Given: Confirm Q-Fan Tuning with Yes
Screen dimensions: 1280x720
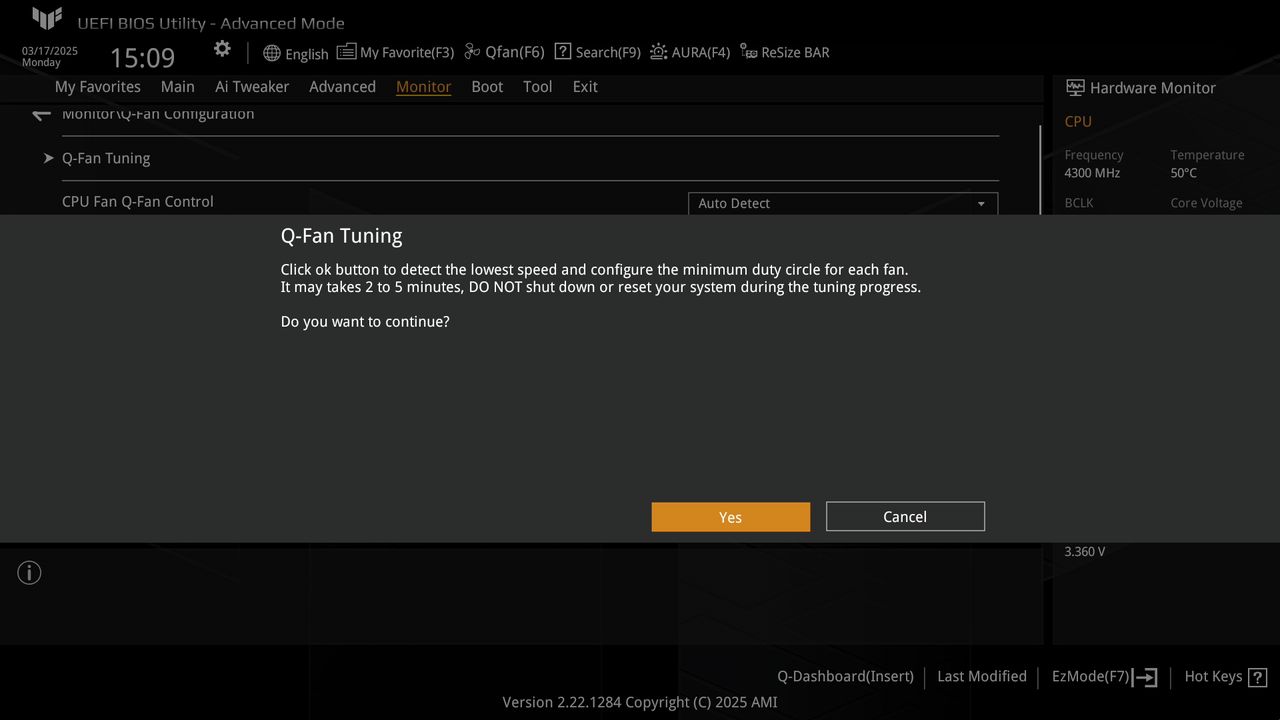Looking at the screenshot, I should 731,517.
